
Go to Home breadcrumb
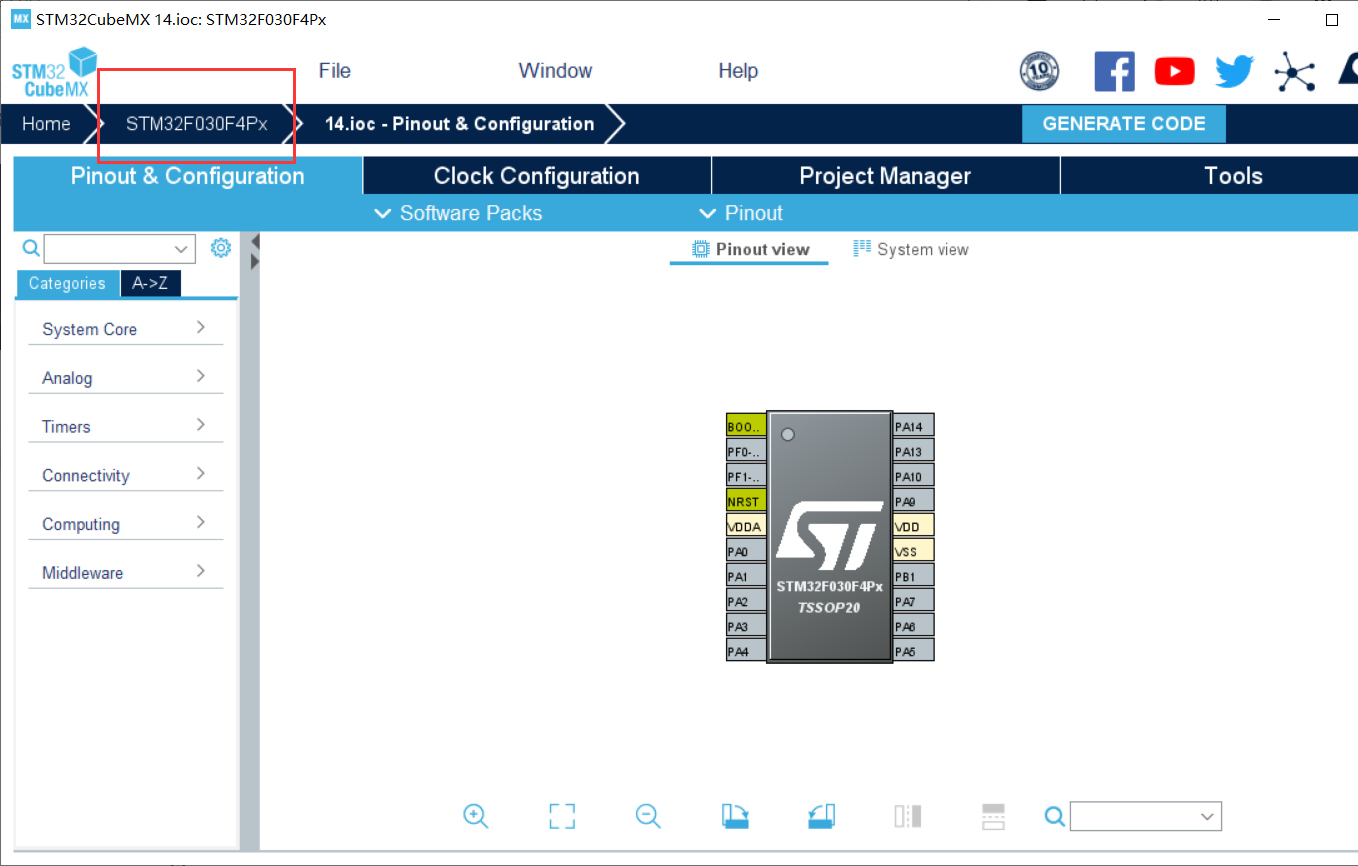click(46, 124)
